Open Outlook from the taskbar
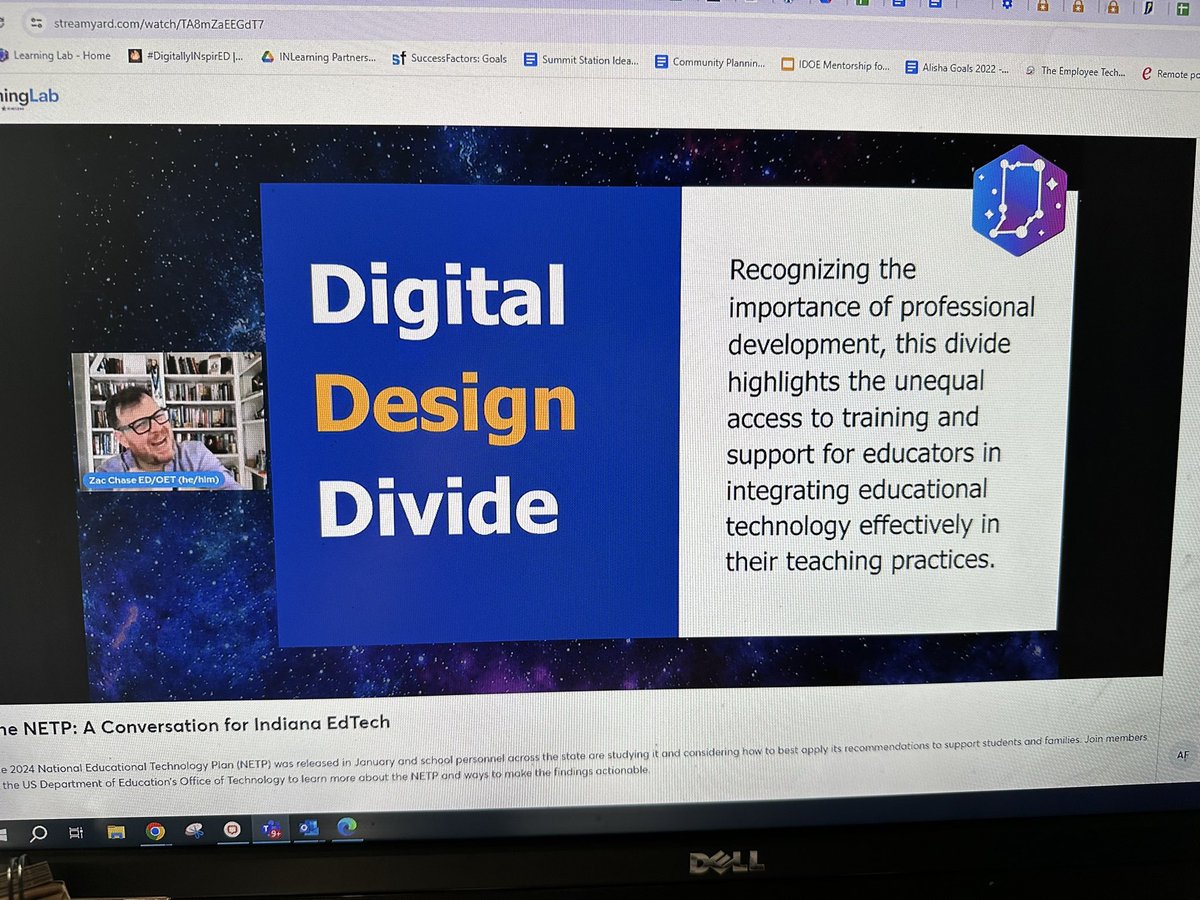The width and height of the screenshot is (1200, 900). point(309,827)
